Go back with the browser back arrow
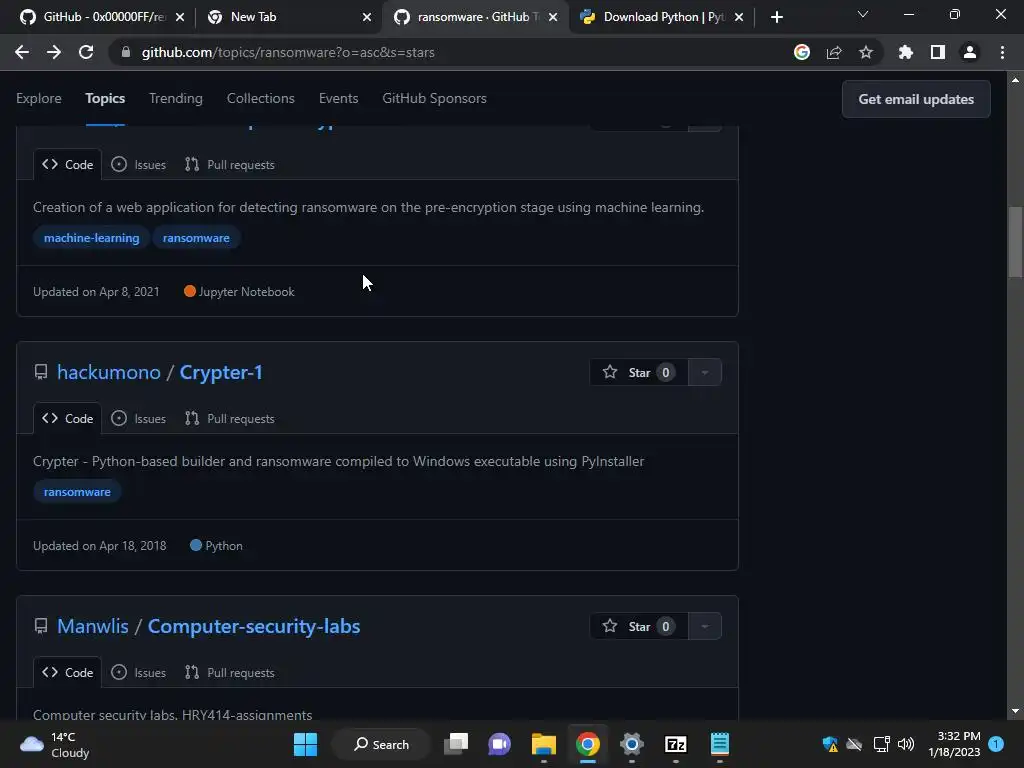 pyautogui.click(x=22, y=52)
